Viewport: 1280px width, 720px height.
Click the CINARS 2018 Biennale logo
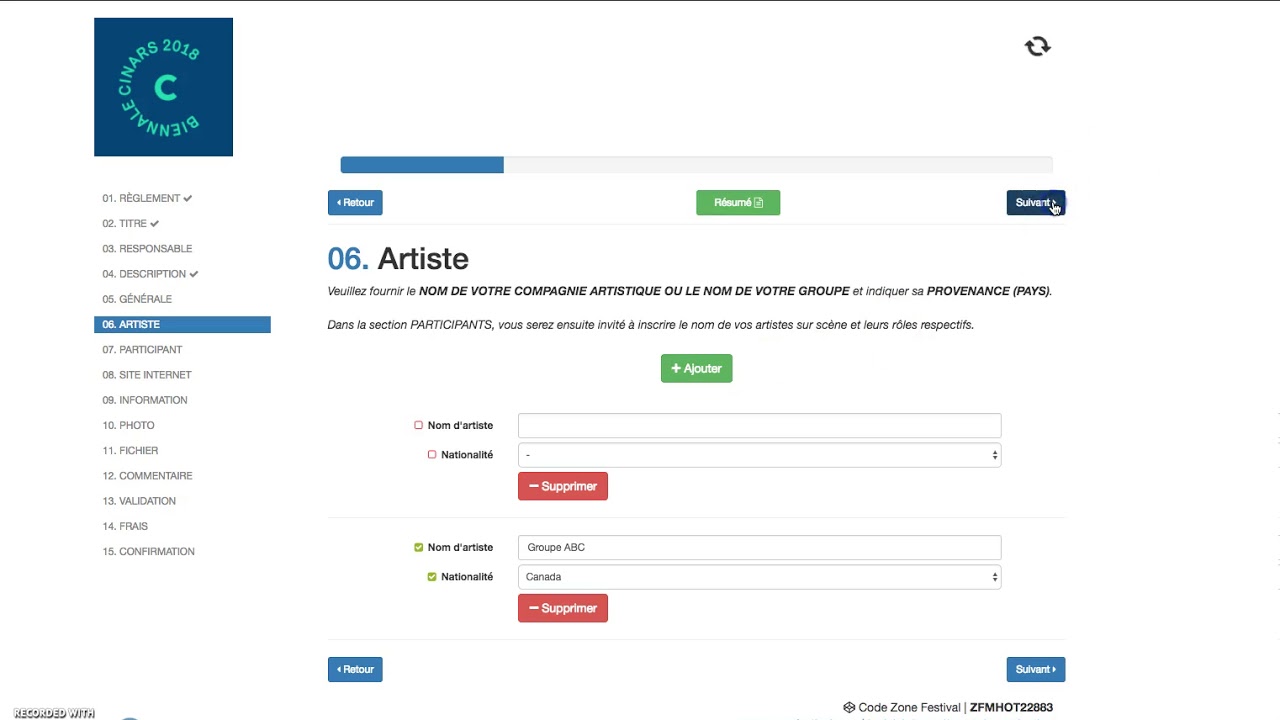tap(163, 87)
